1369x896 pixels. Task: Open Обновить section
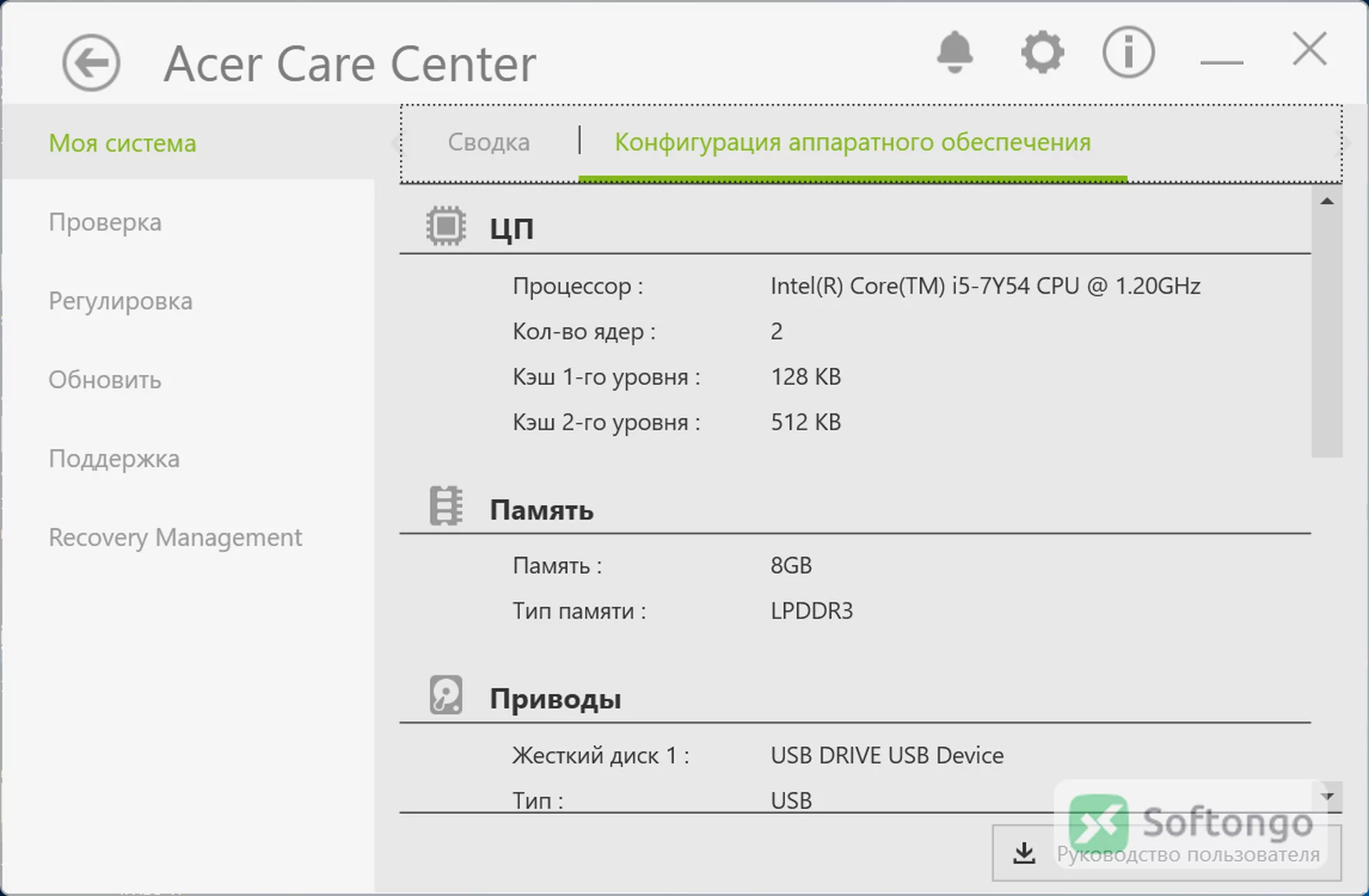click(x=105, y=380)
